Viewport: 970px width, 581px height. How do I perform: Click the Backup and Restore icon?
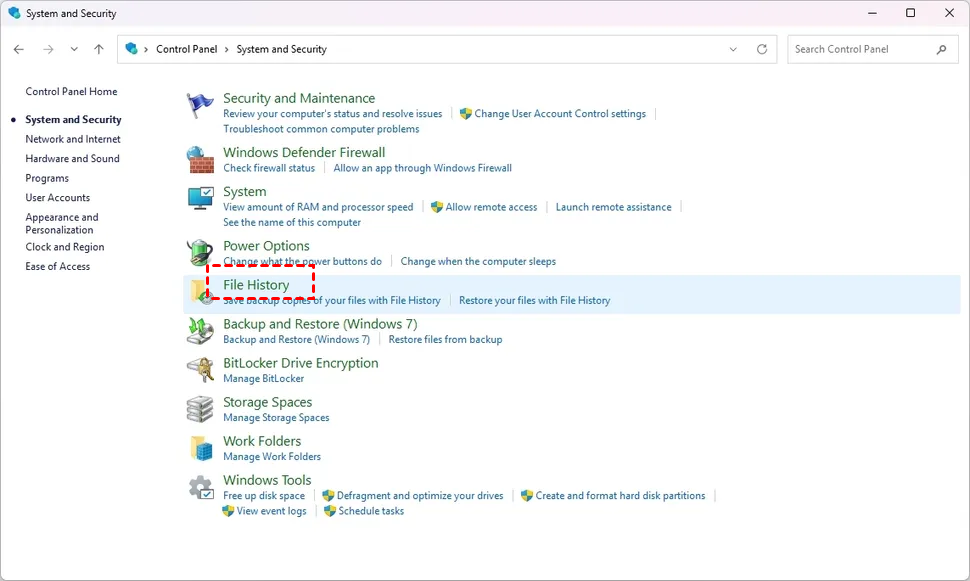click(x=201, y=331)
